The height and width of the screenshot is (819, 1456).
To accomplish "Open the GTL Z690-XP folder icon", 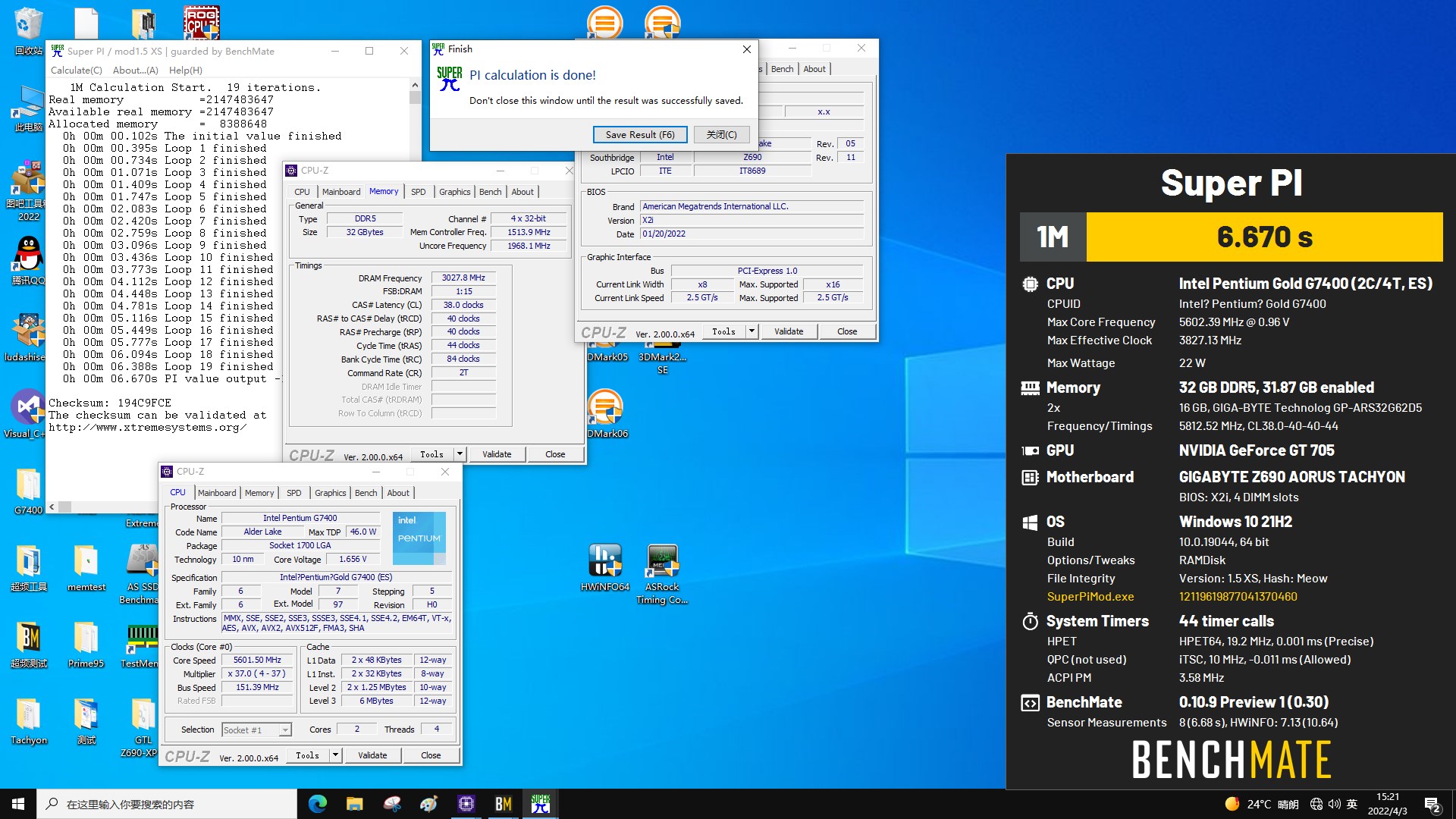I will 143,727.
